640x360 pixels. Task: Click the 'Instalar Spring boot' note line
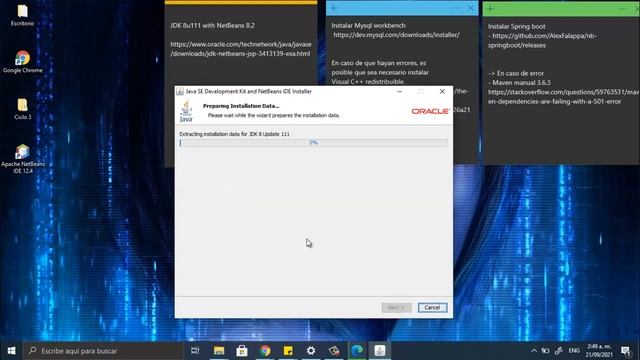point(517,27)
